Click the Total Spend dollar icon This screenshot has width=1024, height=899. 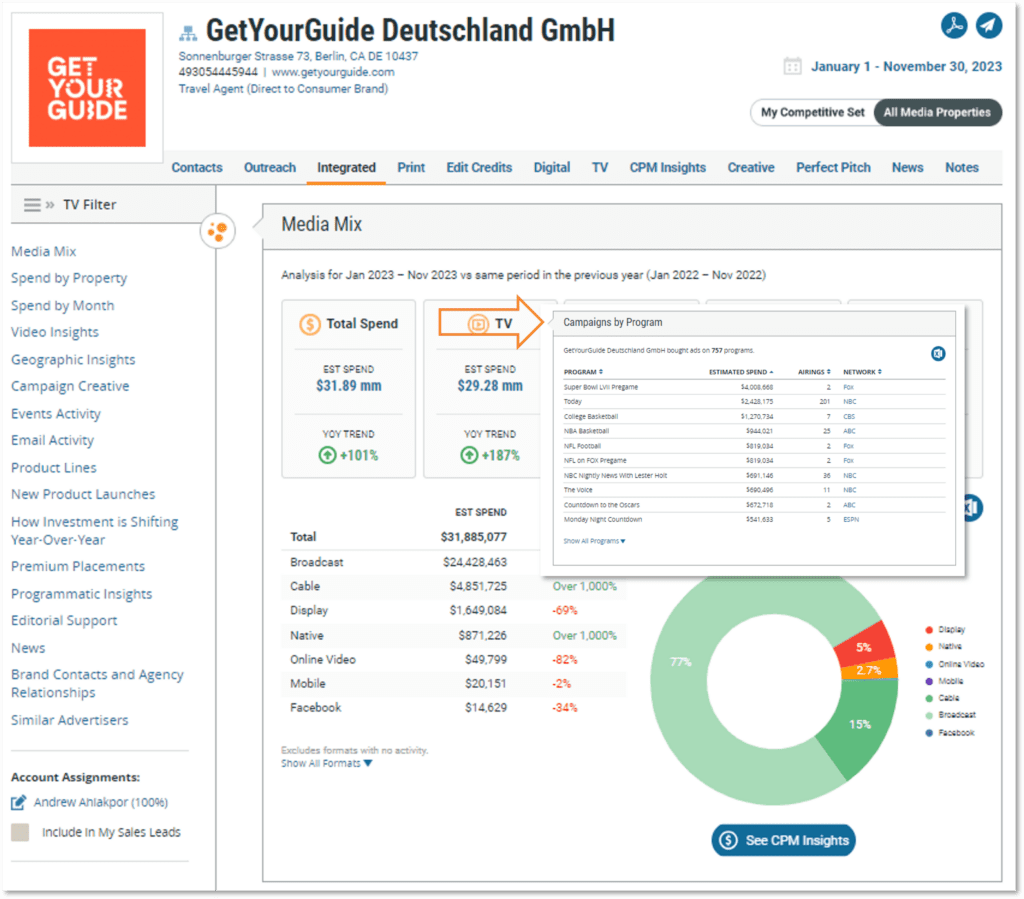(x=310, y=324)
